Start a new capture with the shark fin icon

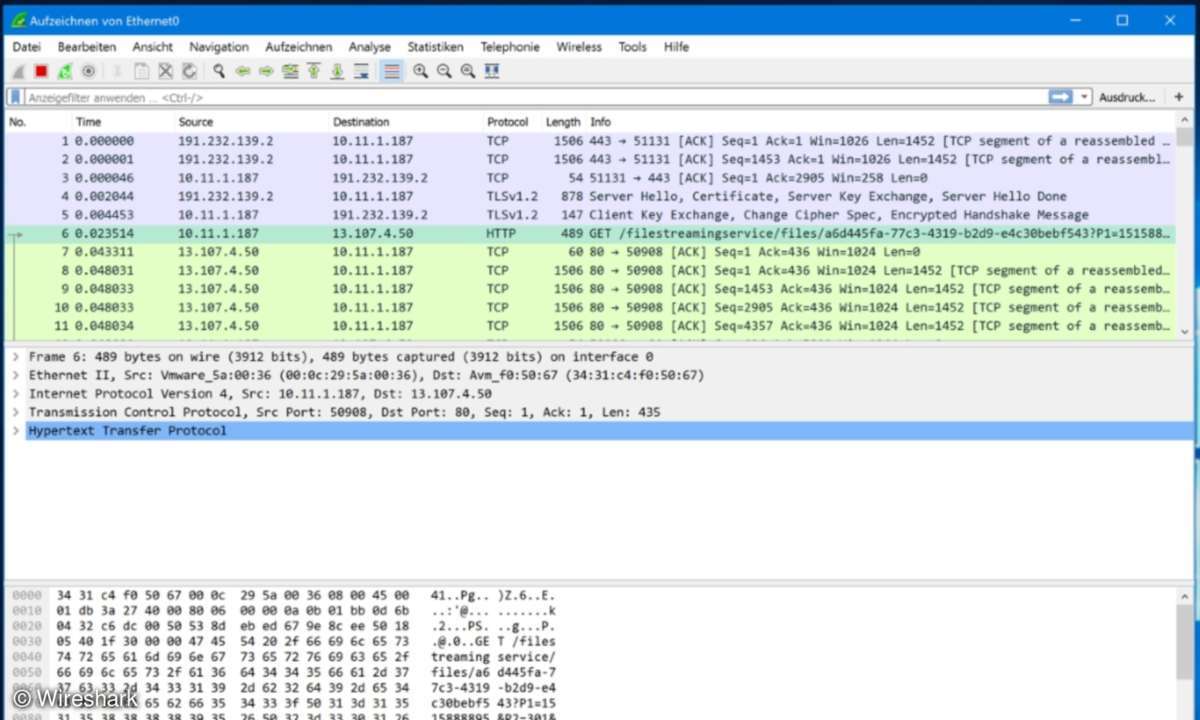coord(18,71)
